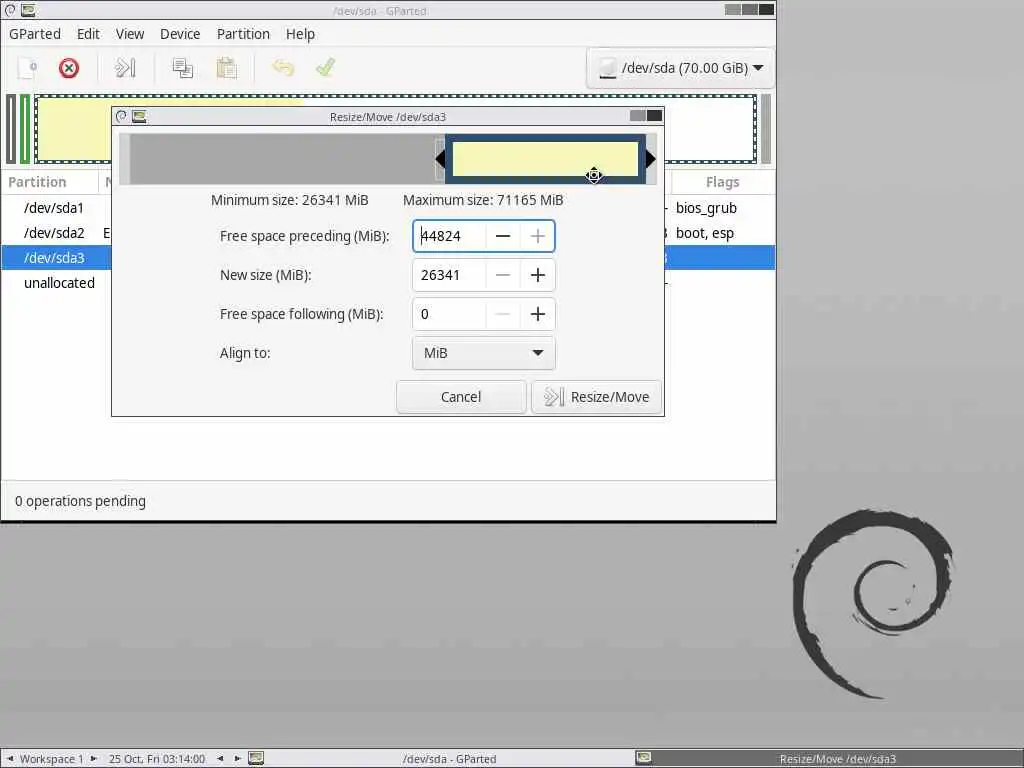Screen dimensions: 1024x768
Task: Click the Partition column header
Action: (x=50, y=182)
